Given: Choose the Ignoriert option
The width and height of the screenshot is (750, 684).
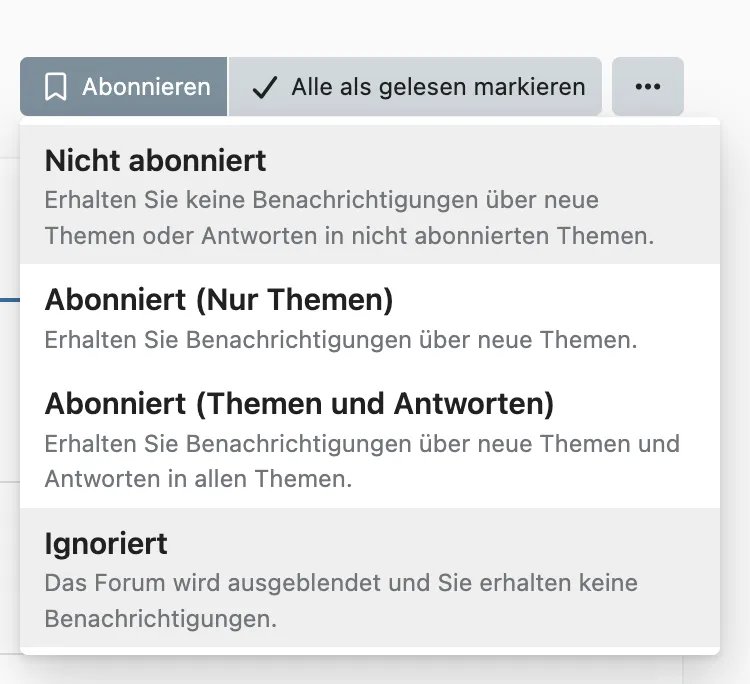Looking at the screenshot, I should 370,578.
